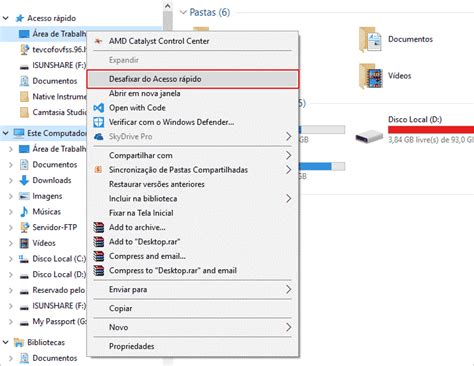Select ISUNSHARE (F:) under Acesso rápido

(x=59, y=65)
